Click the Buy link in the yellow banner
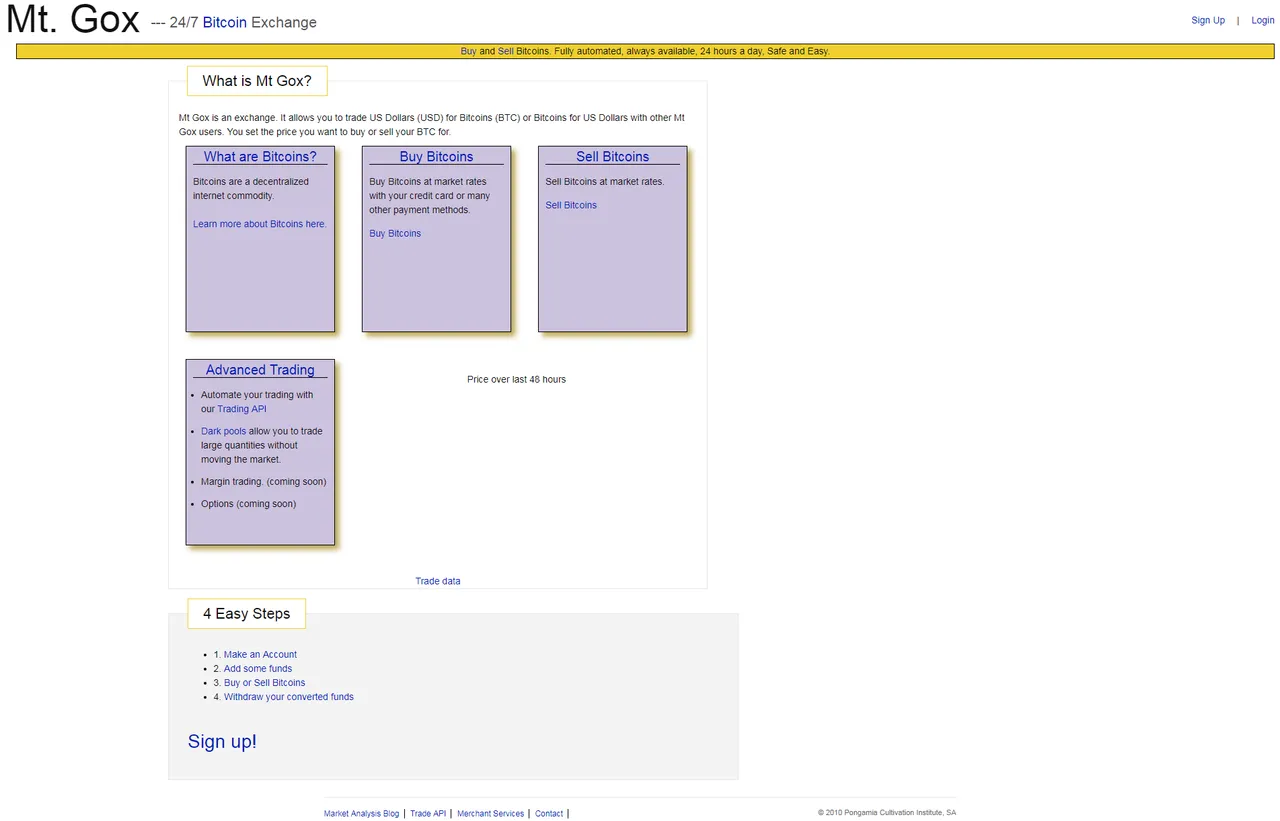 click(x=468, y=51)
